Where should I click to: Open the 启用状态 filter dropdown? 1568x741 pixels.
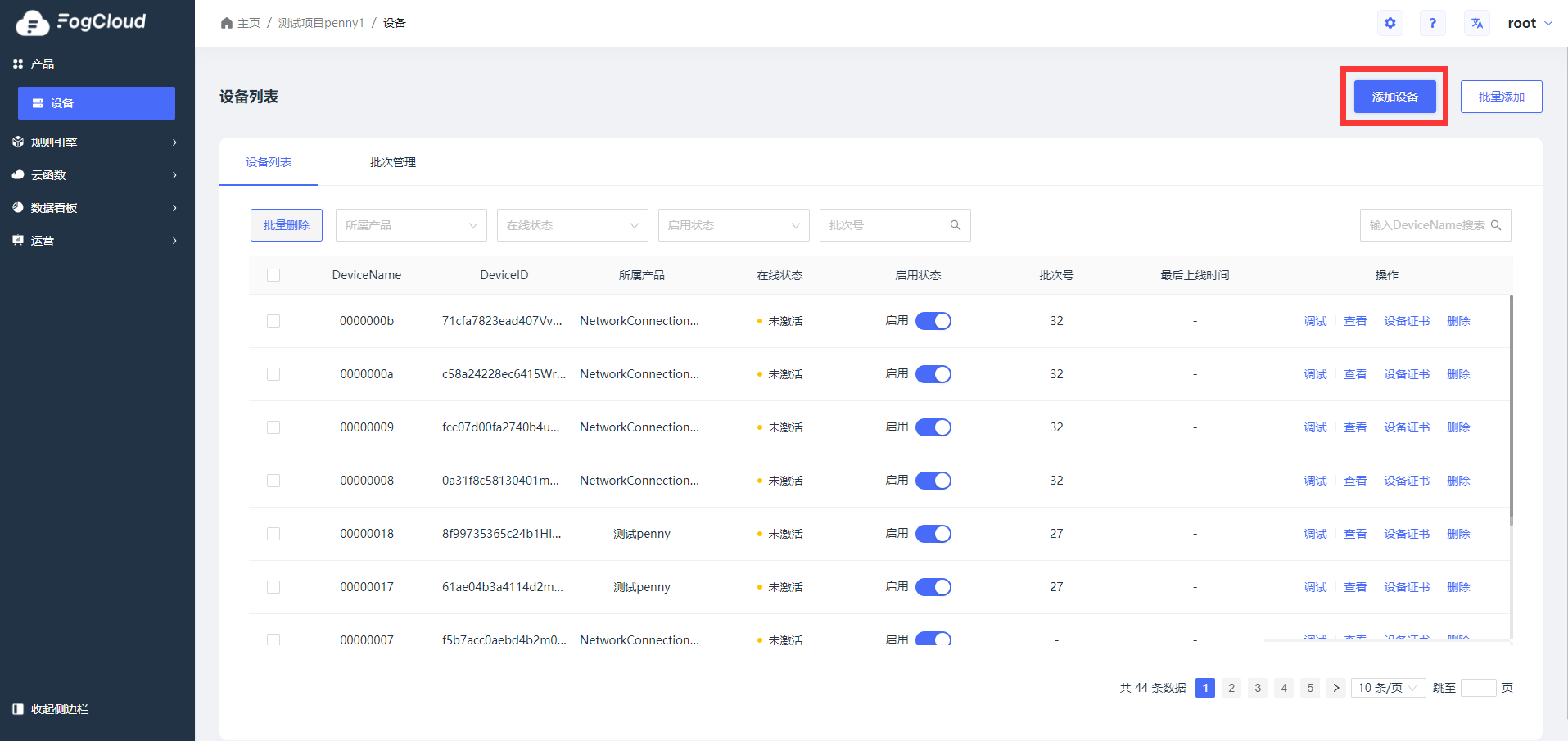pyautogui.click(x=734, y=225)
